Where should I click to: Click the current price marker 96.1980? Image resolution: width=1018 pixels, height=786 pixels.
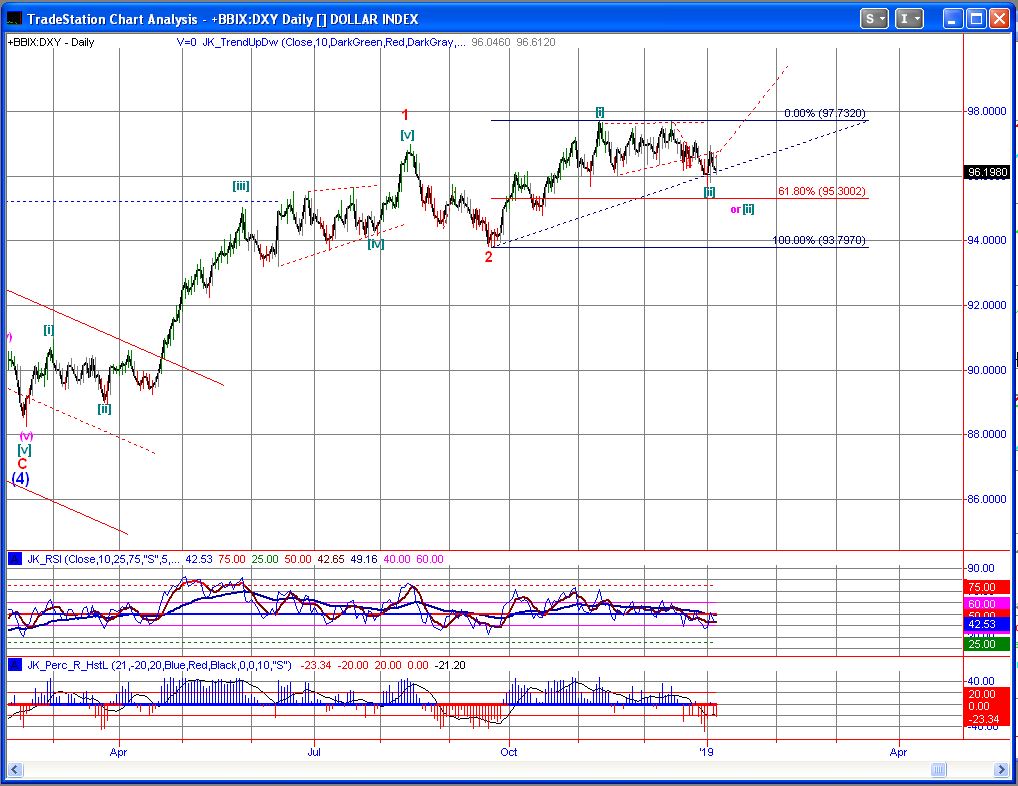click(987, 172)
